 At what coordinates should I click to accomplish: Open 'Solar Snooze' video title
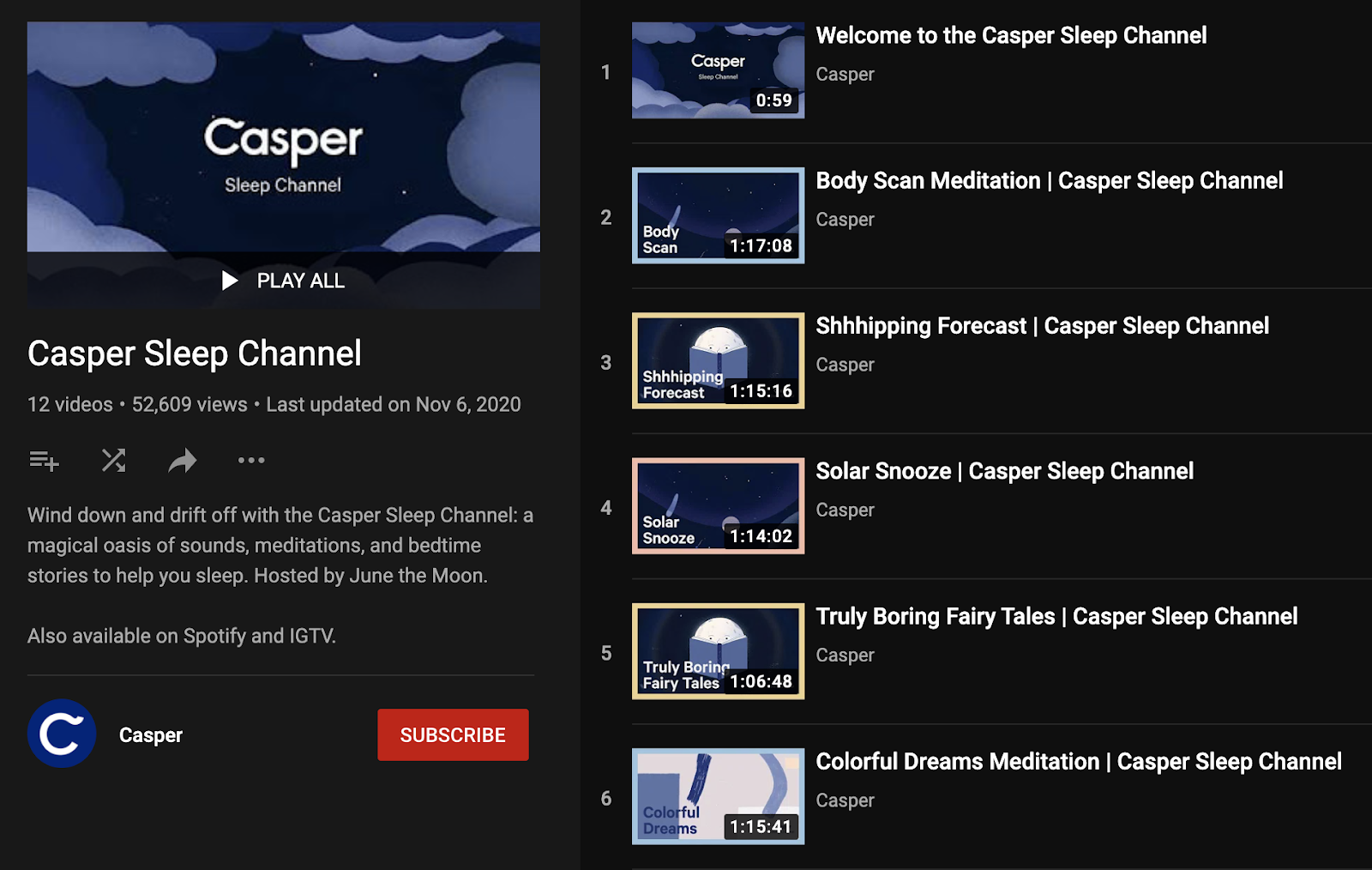(1004, 471)
